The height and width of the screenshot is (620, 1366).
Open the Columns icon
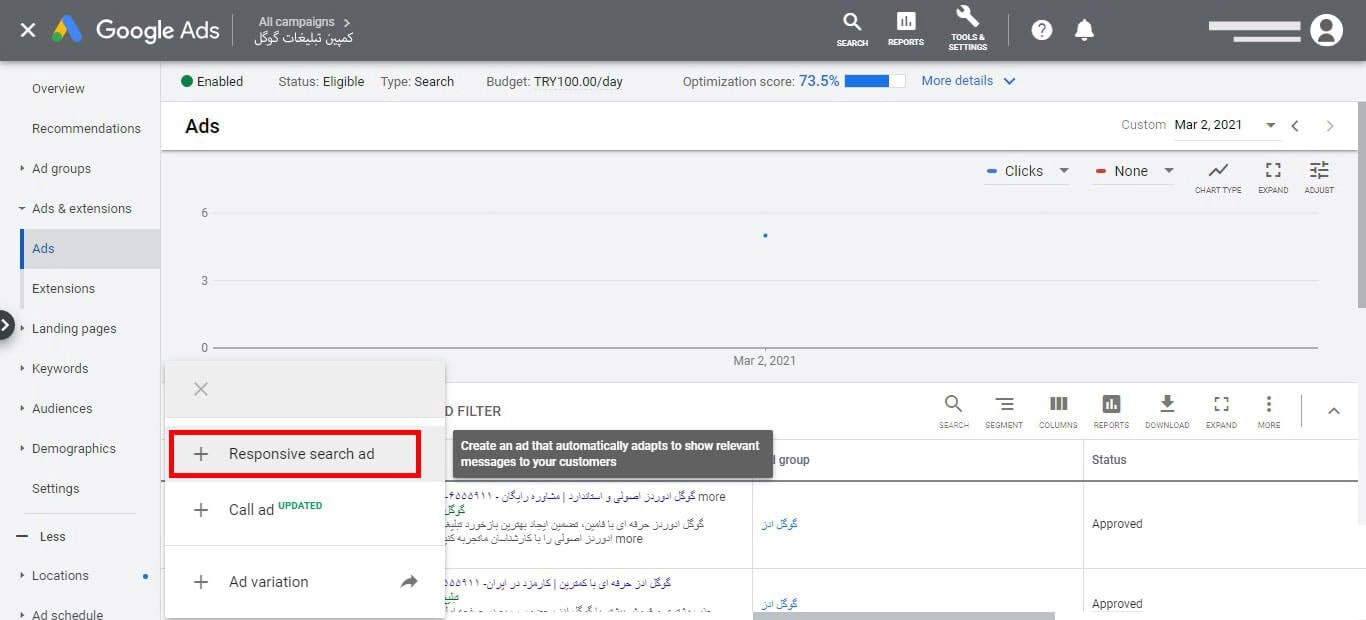coord(1058,410)
